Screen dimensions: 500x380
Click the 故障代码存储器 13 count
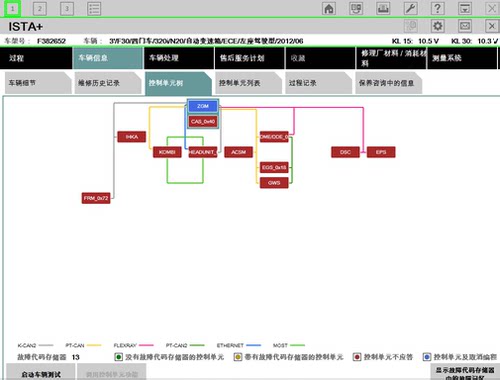point(48,357)
